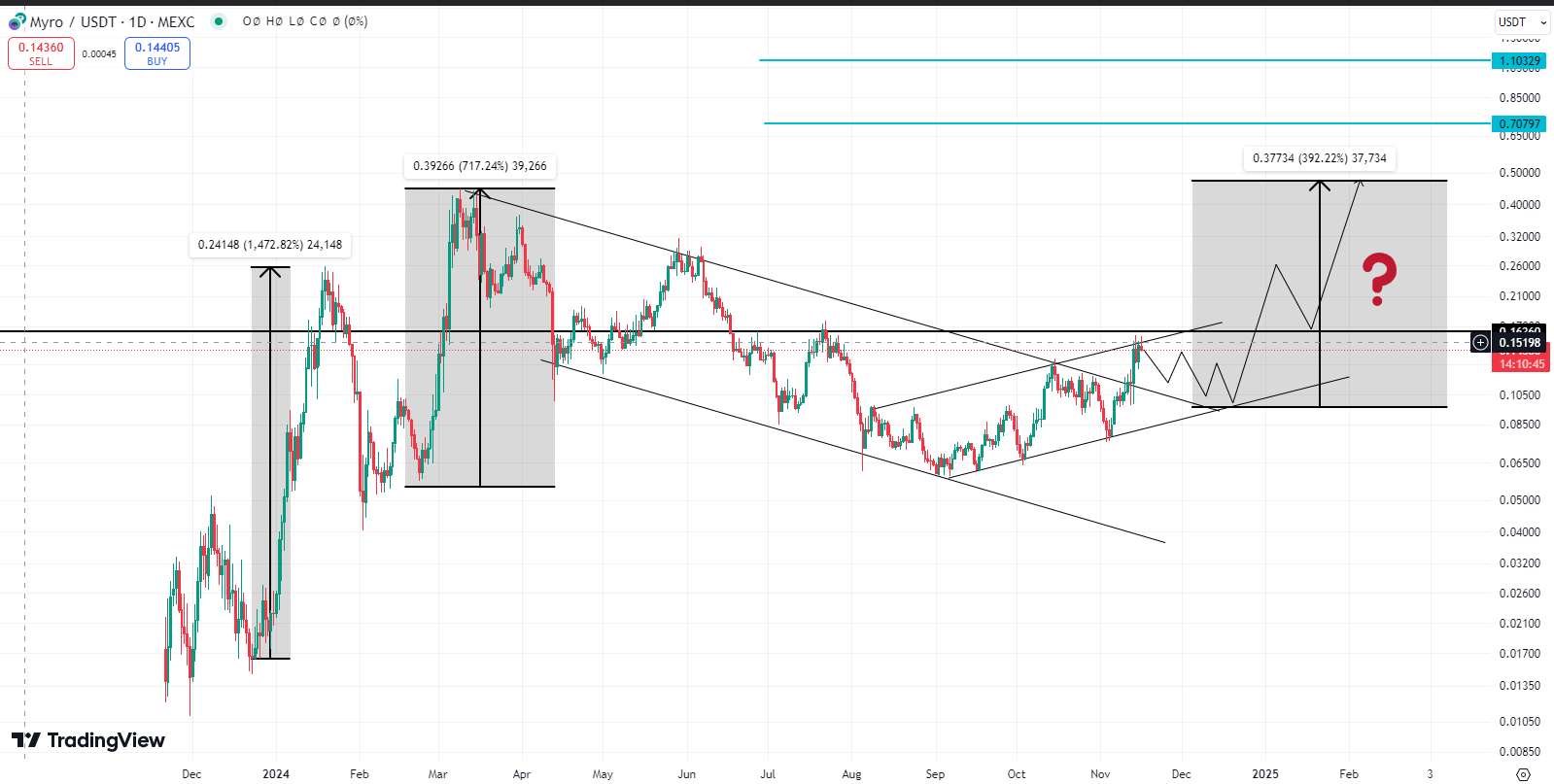Click the 0.14405 BUY button
Image resolution: width=1554 pixels, height=784 pixels.
(x=157, y=53)
